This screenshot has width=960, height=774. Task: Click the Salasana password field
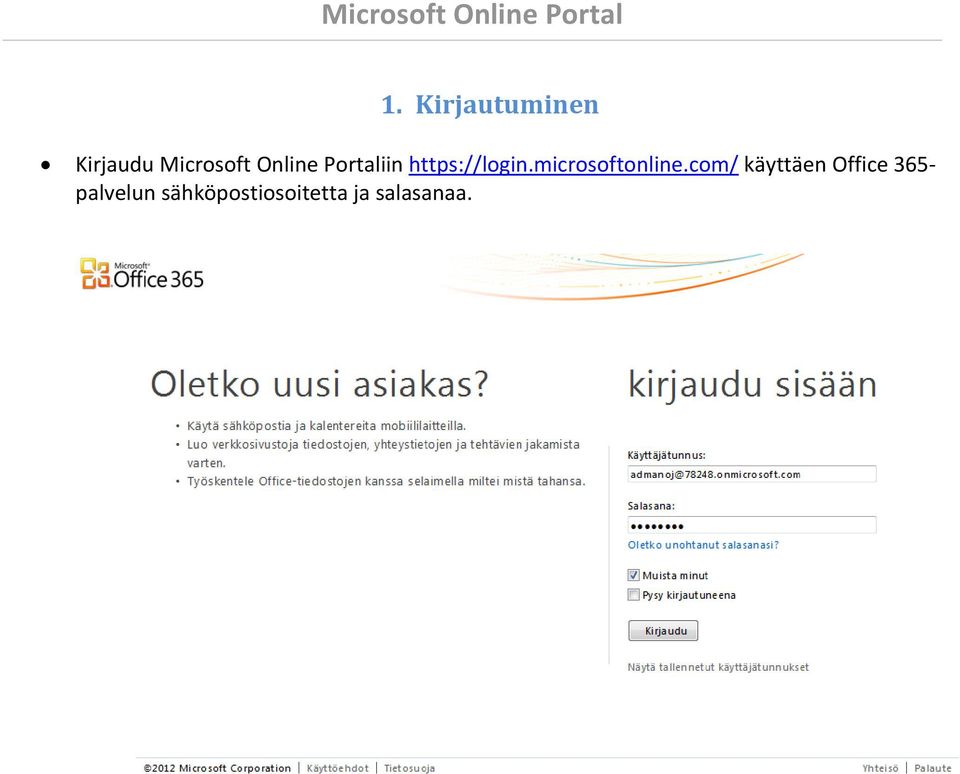point(752,525)
